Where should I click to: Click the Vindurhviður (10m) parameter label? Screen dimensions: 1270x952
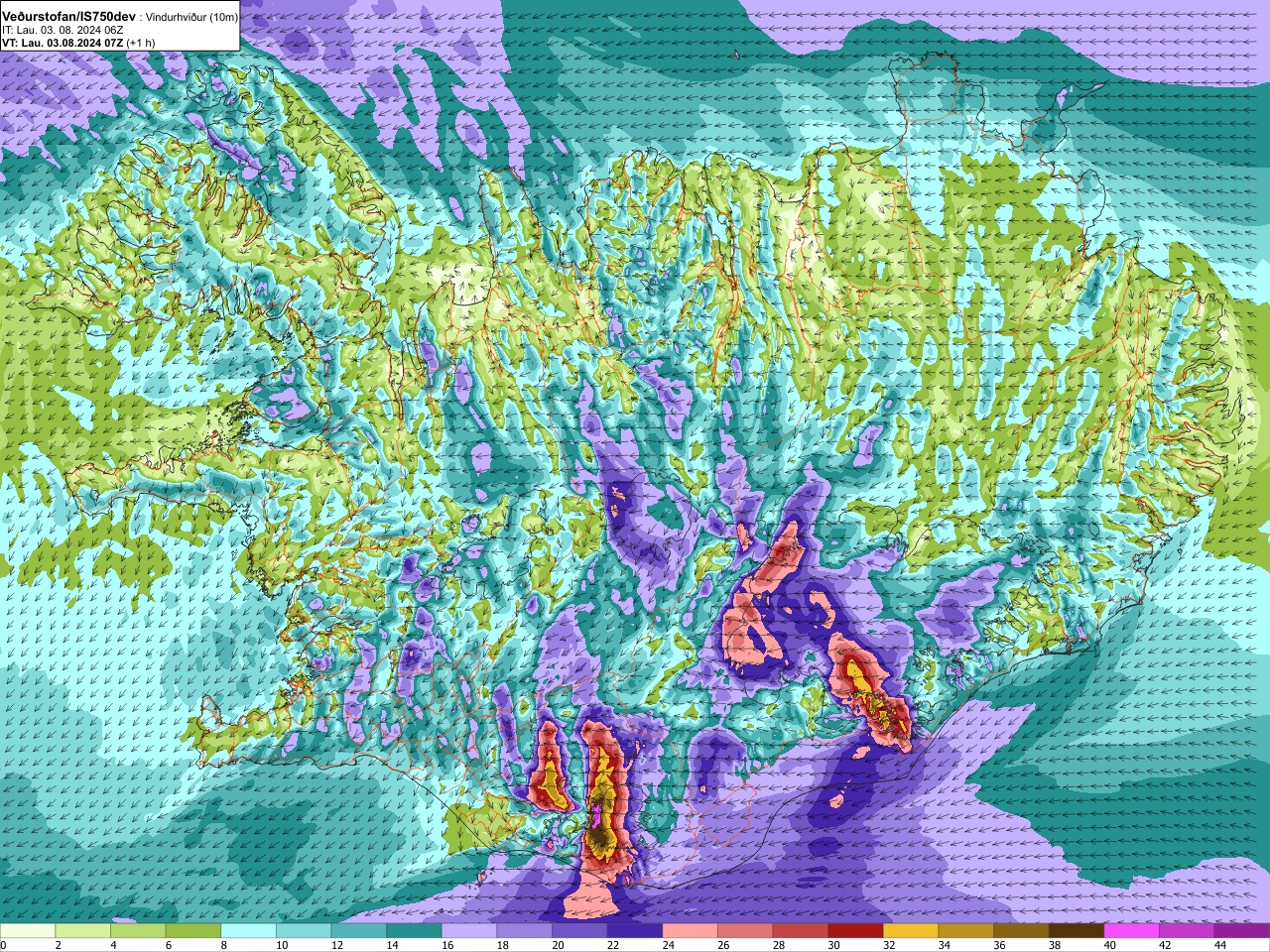[x=191, y=18]
